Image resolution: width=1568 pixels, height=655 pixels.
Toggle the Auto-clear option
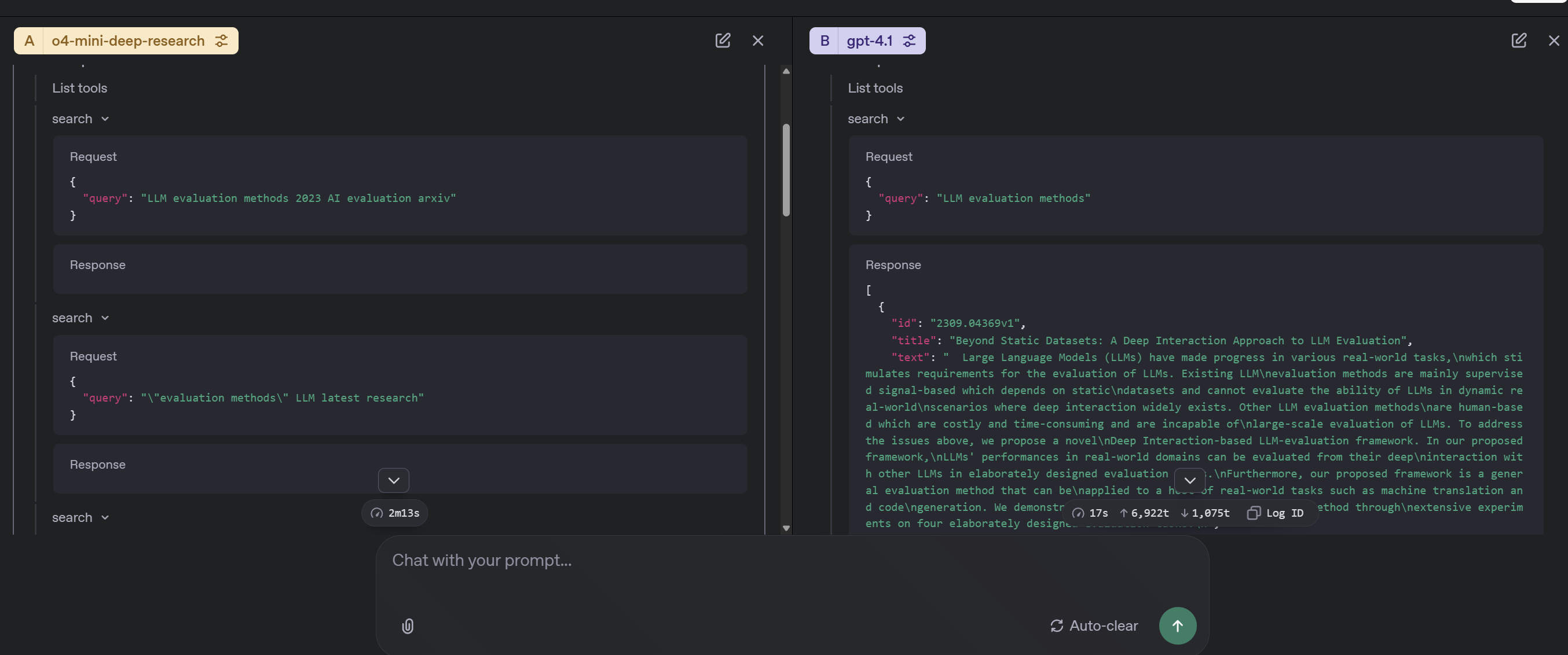[x=1094, y=626]
